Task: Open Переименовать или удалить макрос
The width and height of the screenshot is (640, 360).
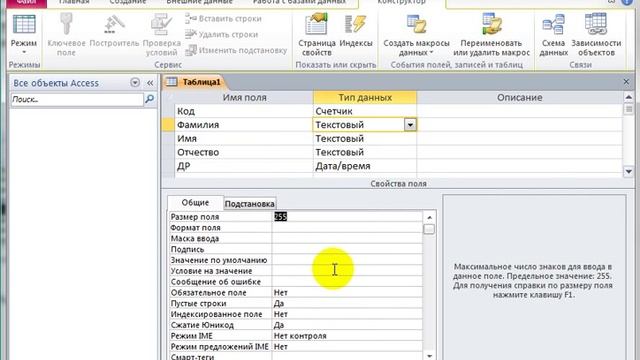Action: click(491, 35)
